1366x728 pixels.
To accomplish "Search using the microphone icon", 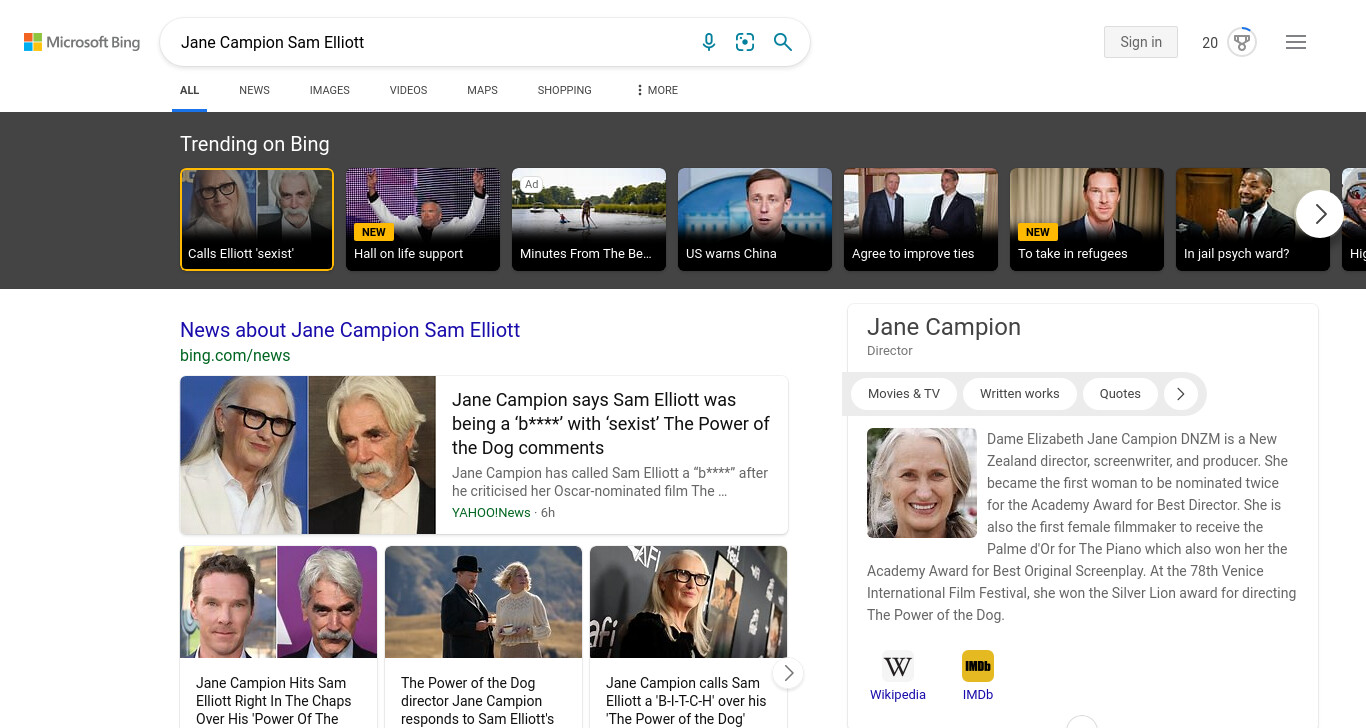I will click(x=709, y=42).
